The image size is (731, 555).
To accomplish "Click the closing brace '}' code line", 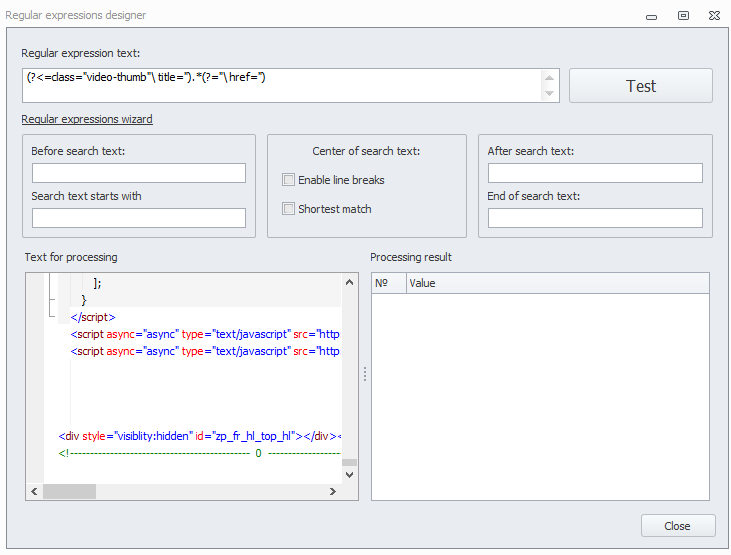I will point(84,300).
